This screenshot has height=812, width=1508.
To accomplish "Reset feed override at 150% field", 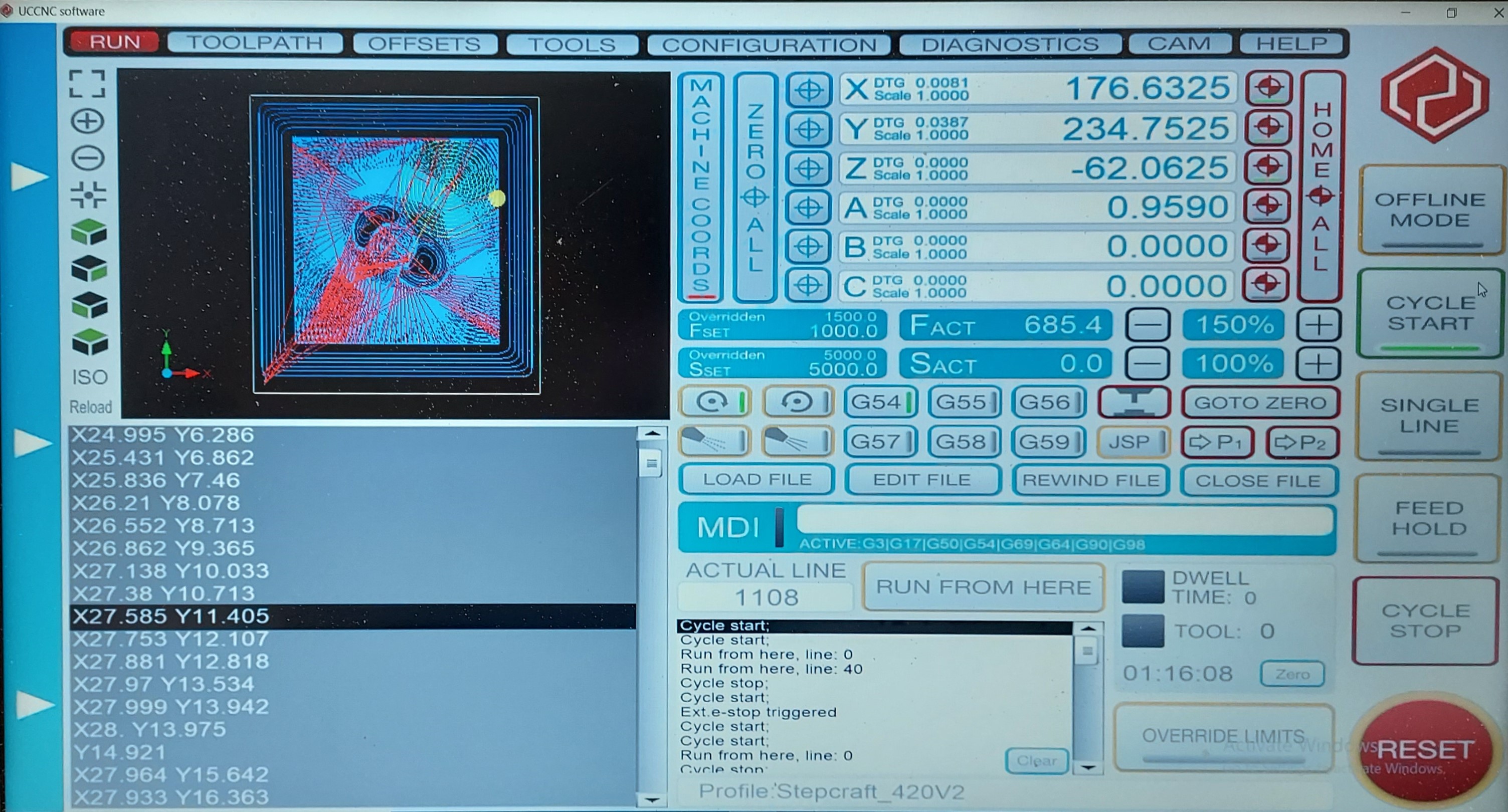I will point(1233,325).
